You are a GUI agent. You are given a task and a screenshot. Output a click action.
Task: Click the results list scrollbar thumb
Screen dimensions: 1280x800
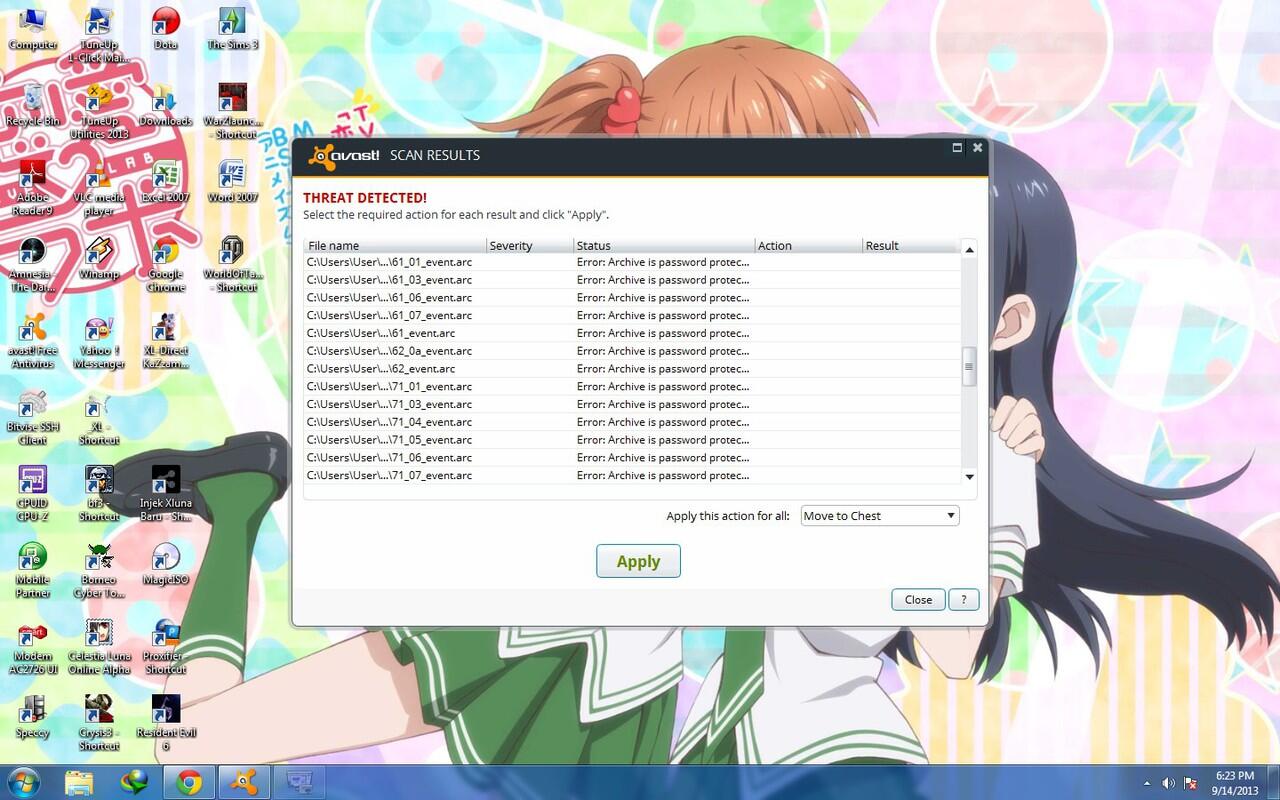969,367
